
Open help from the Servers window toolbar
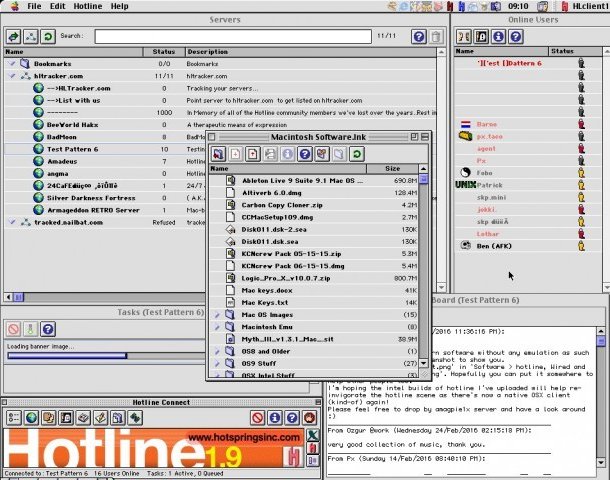419,37
